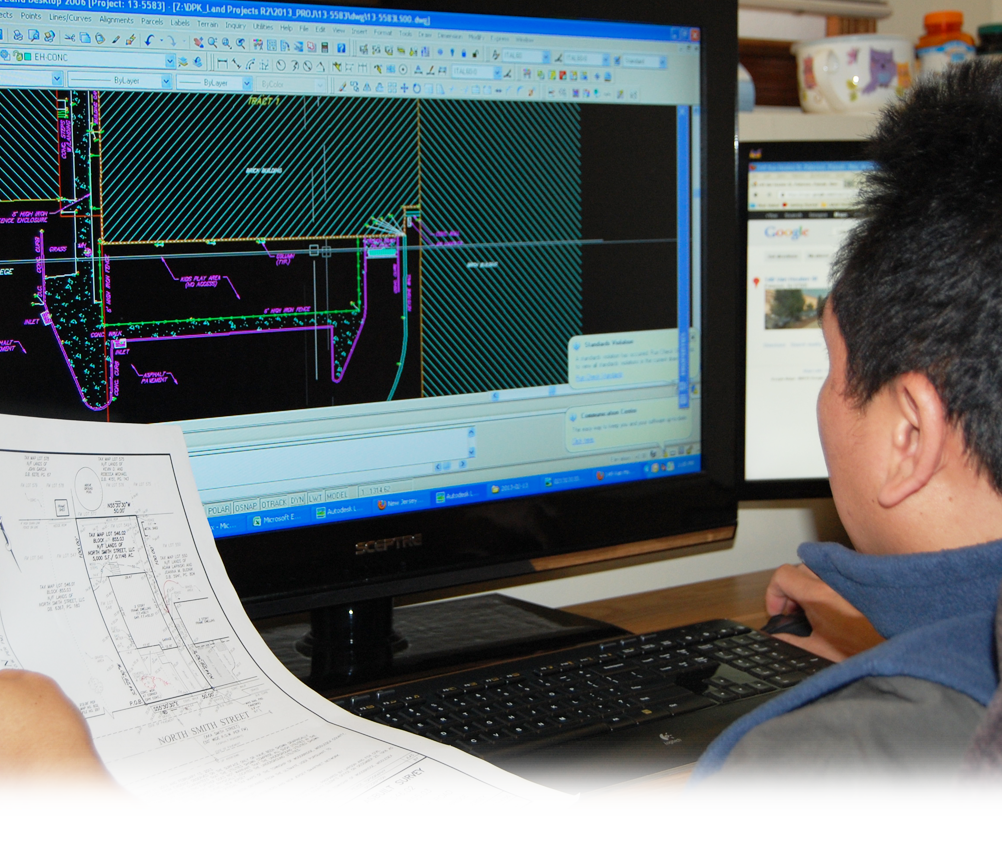Screen dimensions: 1002x857
Task: Click the 'KIDS PLAY AREA' label in drawing
Action: pos(203,281)
